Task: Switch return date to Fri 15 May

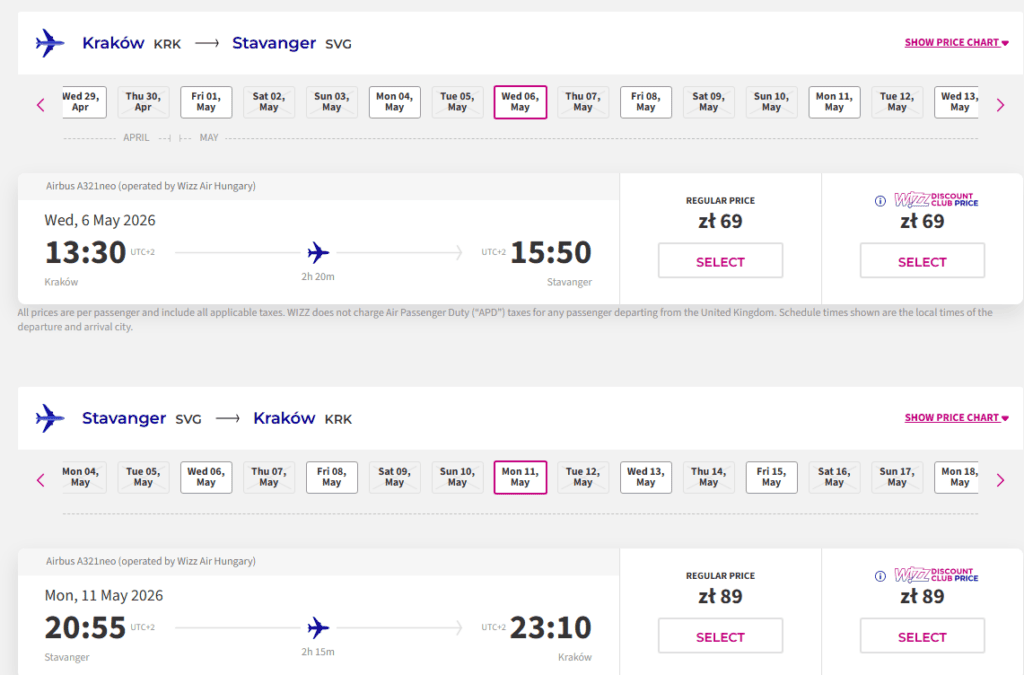Action: click(771, 477)
